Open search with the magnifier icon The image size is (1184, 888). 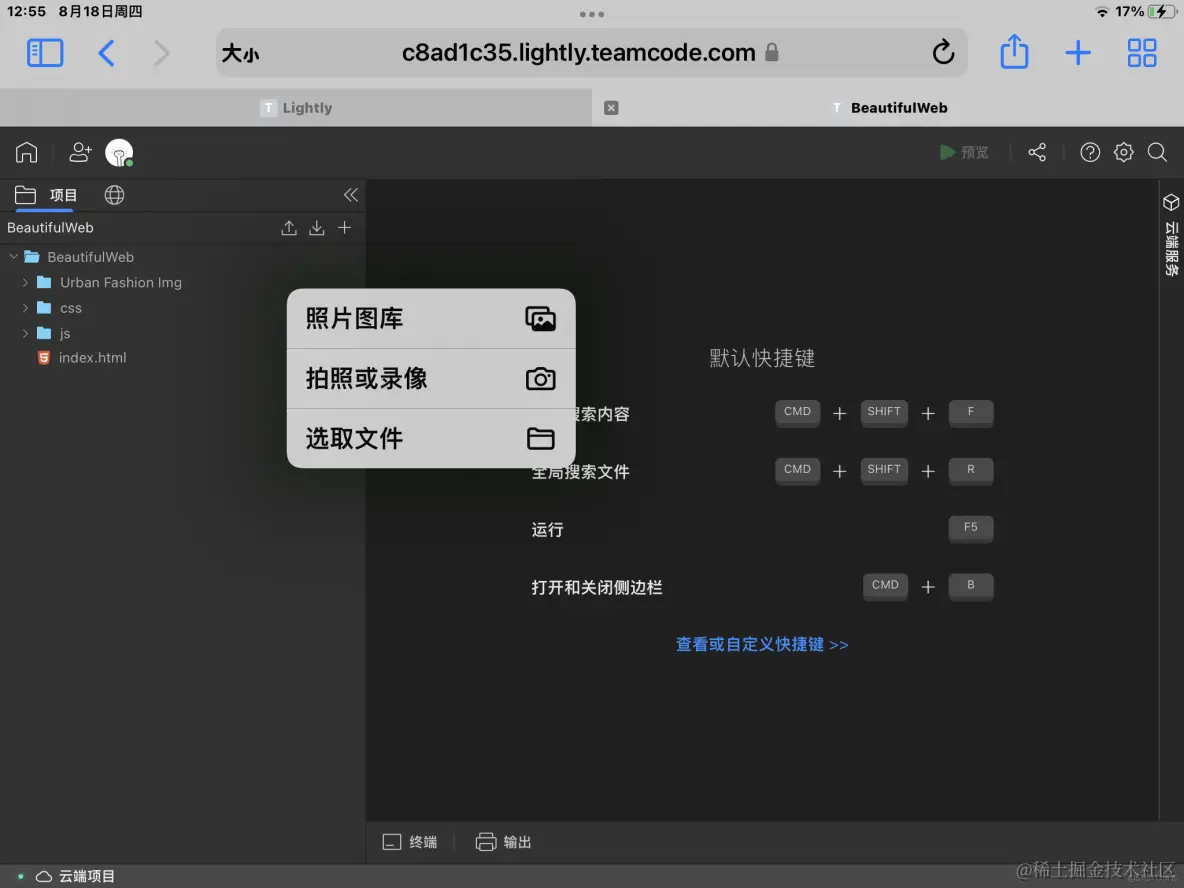pos(1157,152)
